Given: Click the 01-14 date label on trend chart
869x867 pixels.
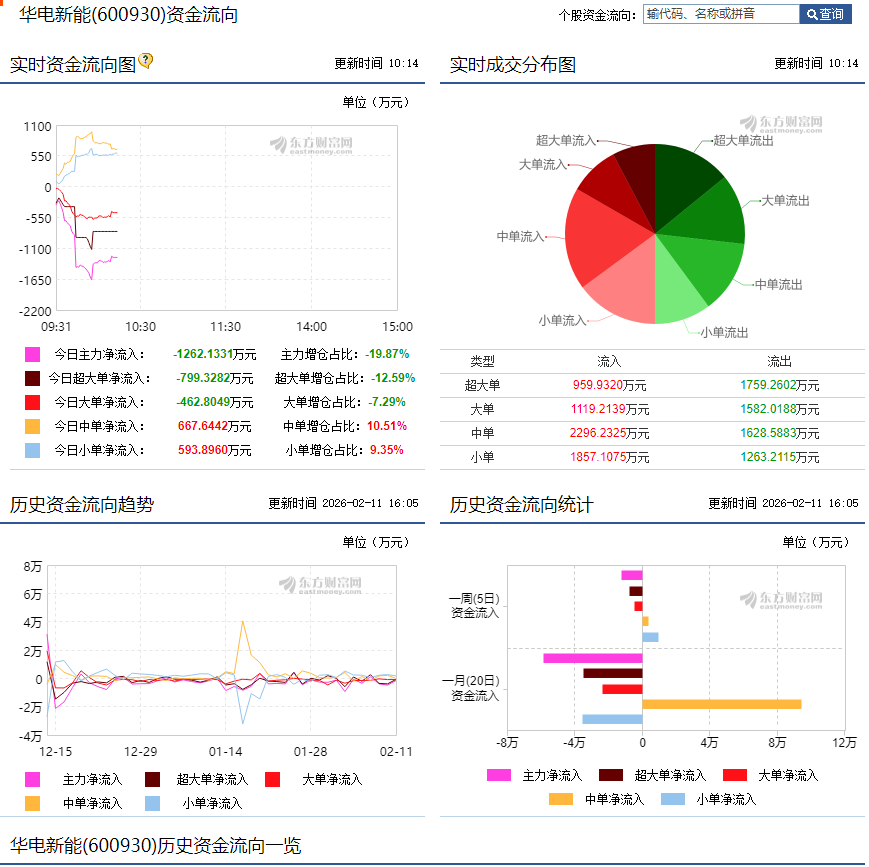Looking at the screenshot, I should pos(226,752).
